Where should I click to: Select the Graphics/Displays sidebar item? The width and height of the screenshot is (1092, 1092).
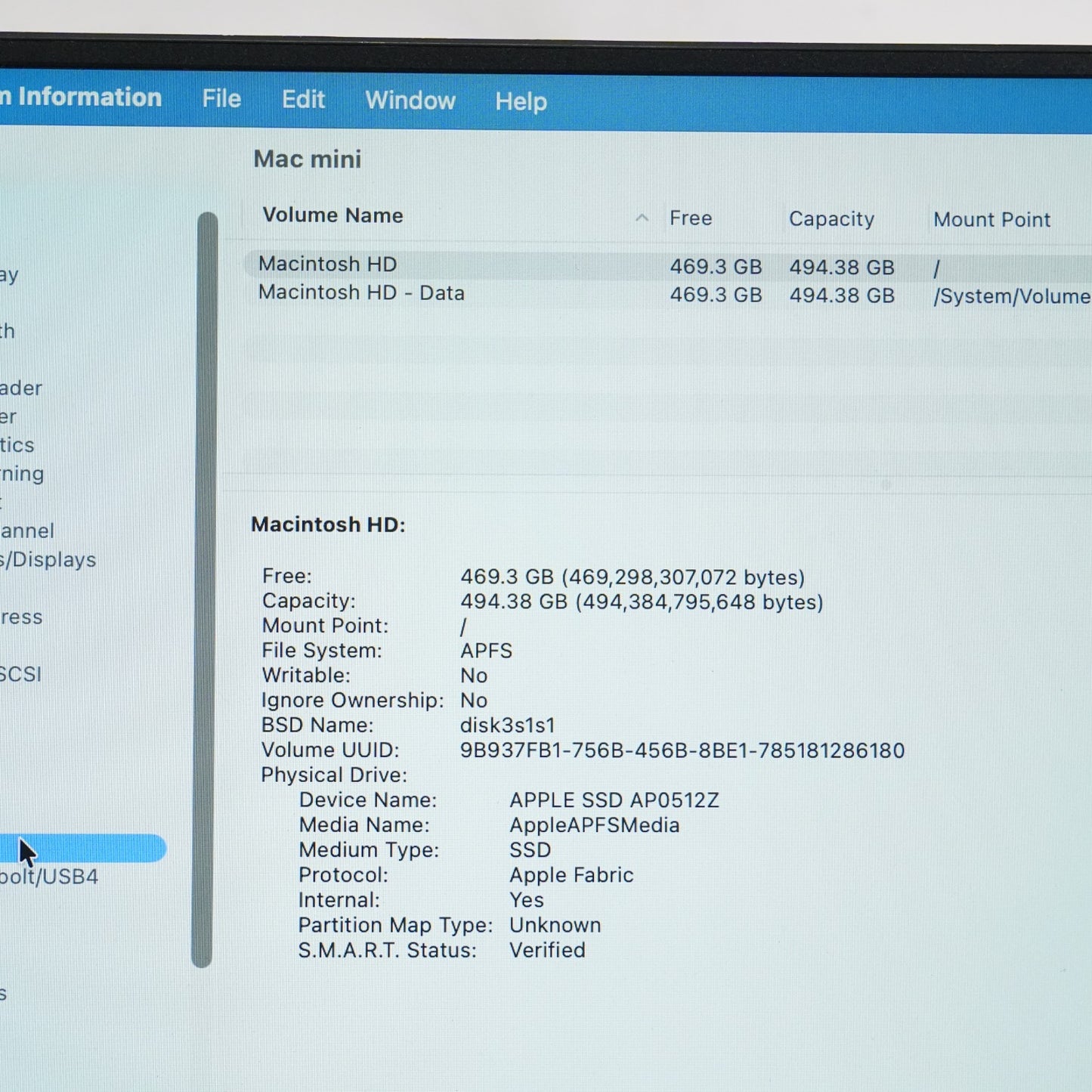tap(48, 560)
